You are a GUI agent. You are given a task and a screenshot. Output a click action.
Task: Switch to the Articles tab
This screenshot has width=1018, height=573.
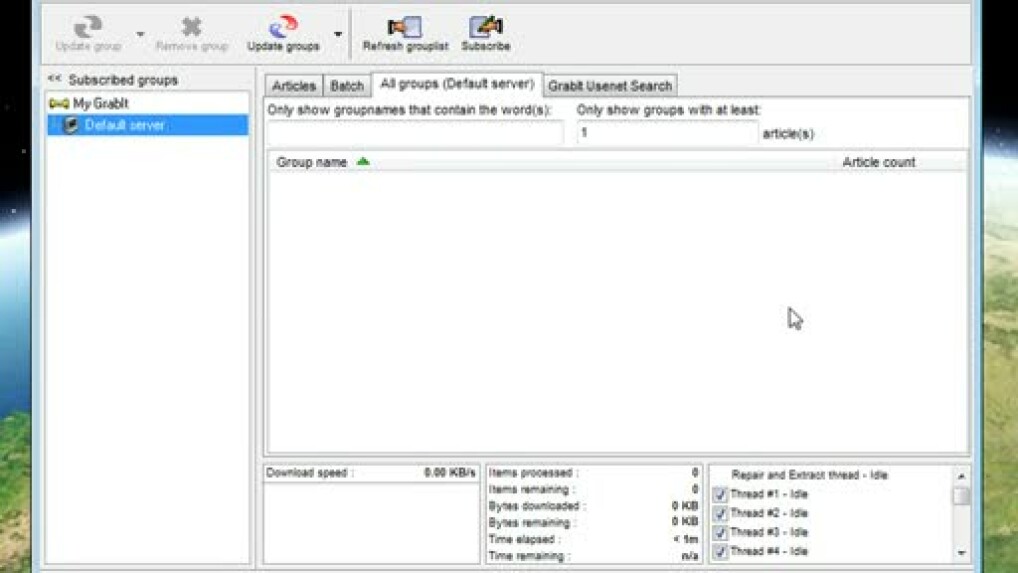pos(294,86)
